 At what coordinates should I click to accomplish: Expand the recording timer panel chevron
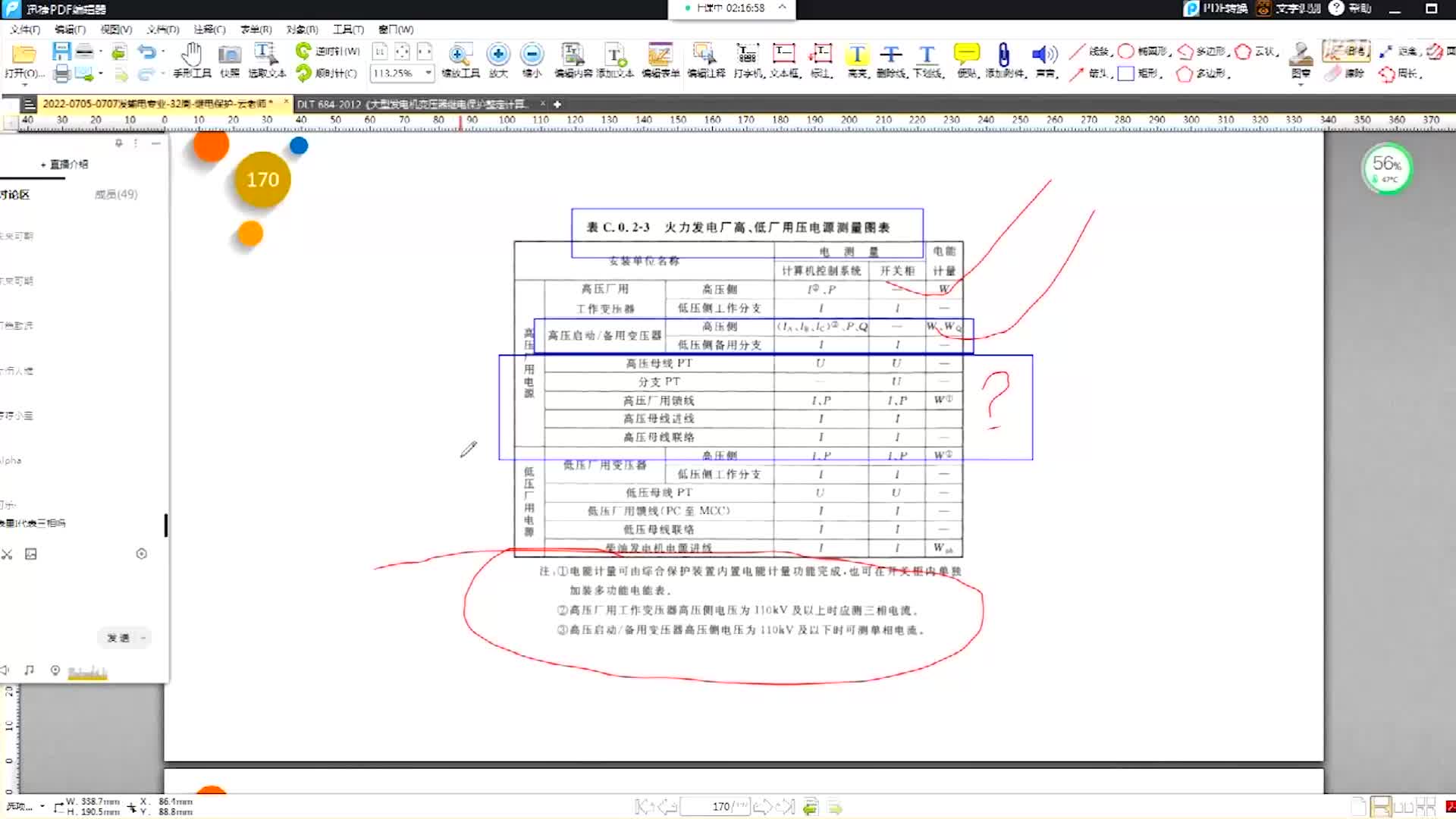[x=782, y=8]
